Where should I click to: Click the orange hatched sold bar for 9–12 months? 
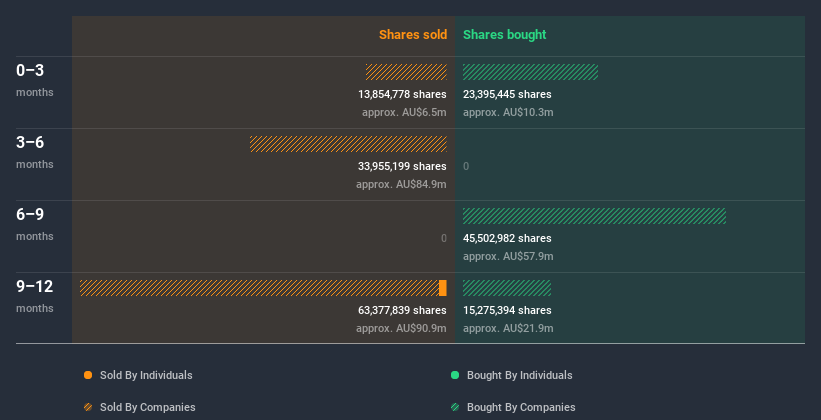click(259, 288)
